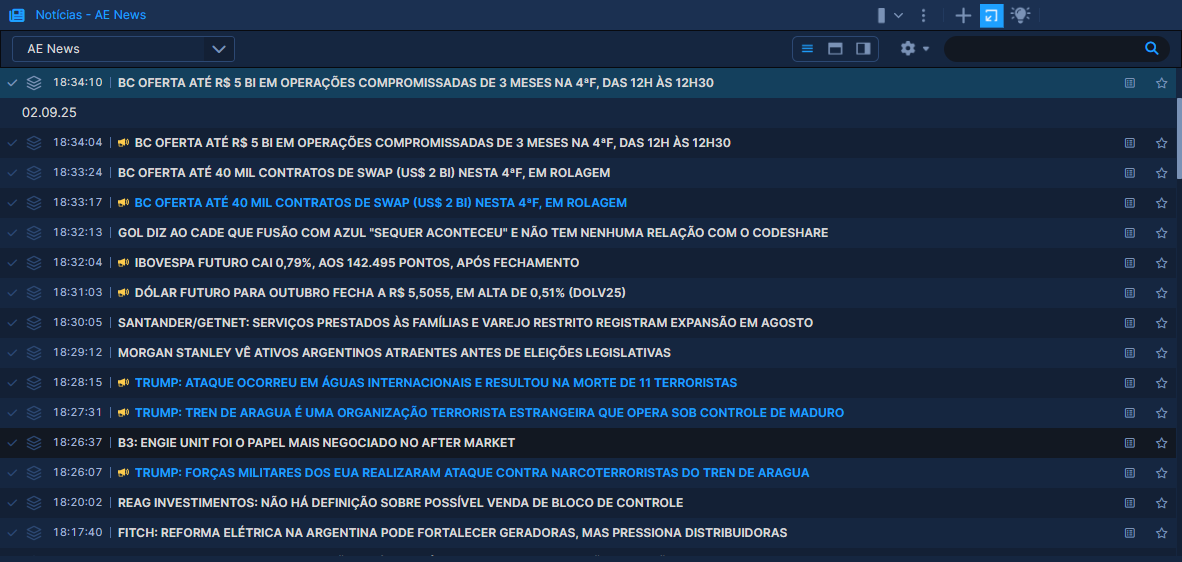Image resolution: width=1182 pixels, height=562 pixels.
Task: Open article icon for 18:34:10 news
Action: 1129,83
